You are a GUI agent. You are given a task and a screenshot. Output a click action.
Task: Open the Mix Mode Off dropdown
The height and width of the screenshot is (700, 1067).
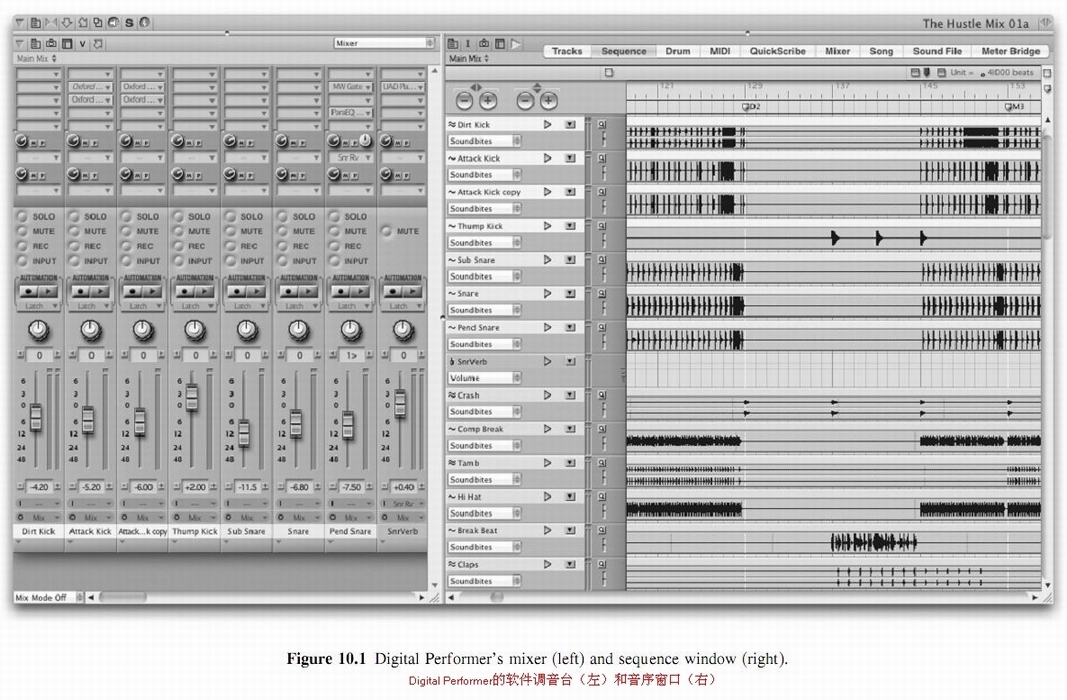(x=48, y=597)
